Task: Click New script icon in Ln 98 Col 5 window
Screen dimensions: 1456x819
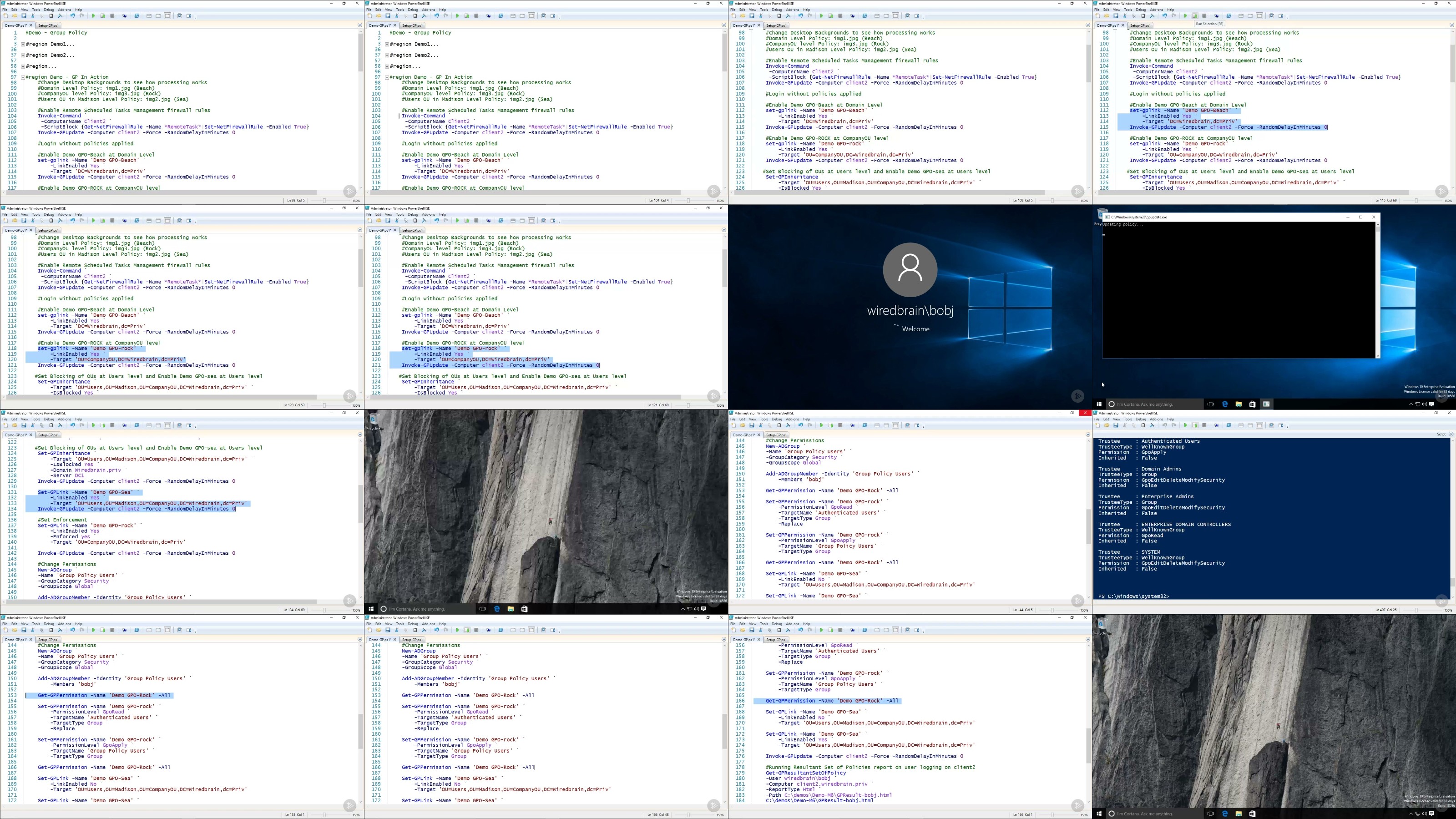Action: (x=5, y=16)
